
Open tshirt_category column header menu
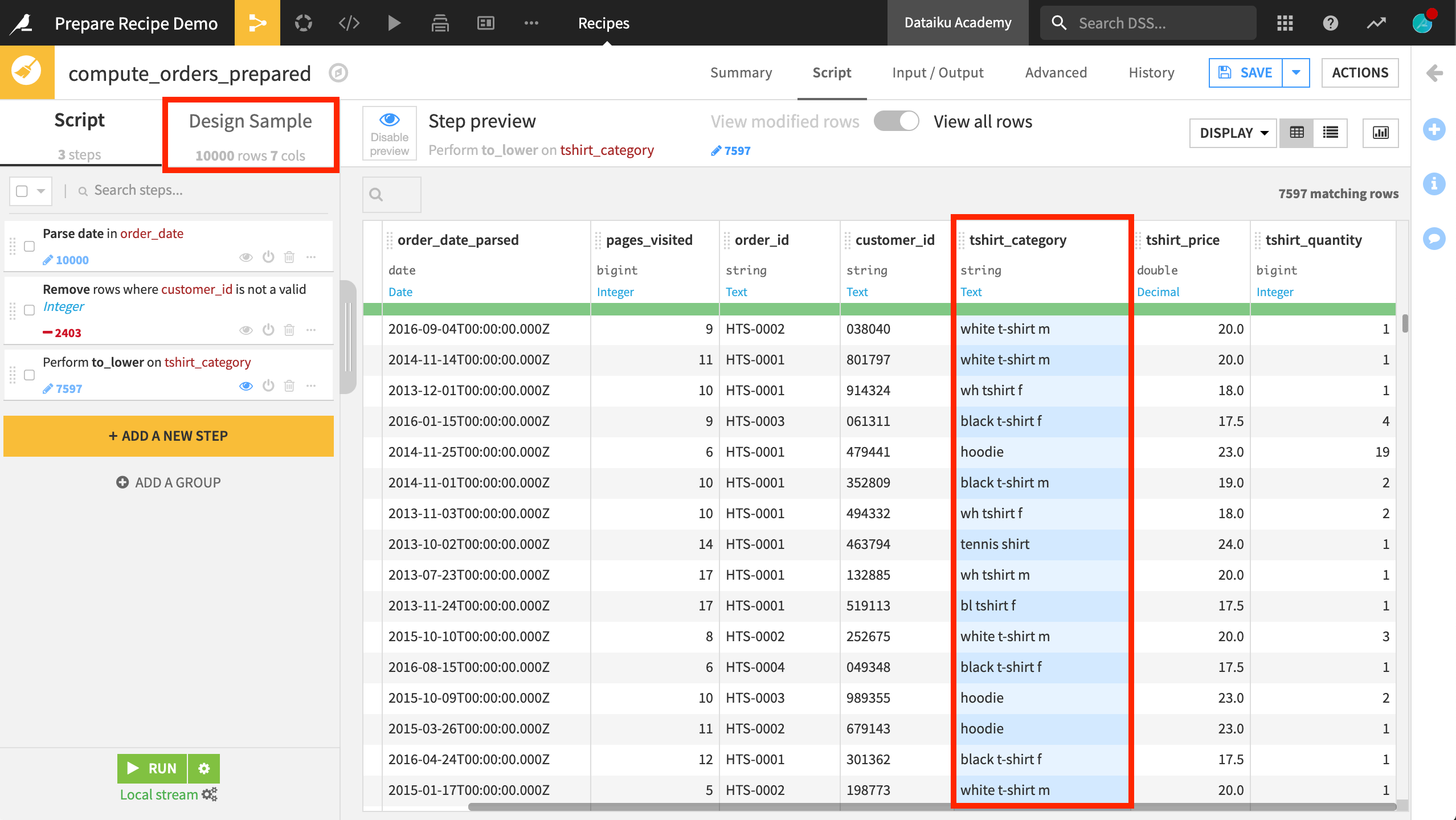[1017, 240]
